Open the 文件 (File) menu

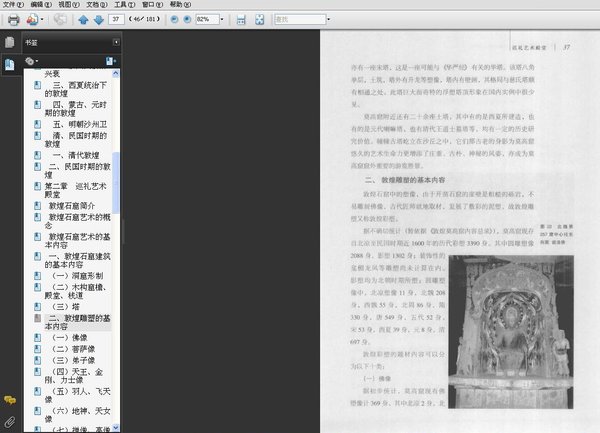point(10,5)
